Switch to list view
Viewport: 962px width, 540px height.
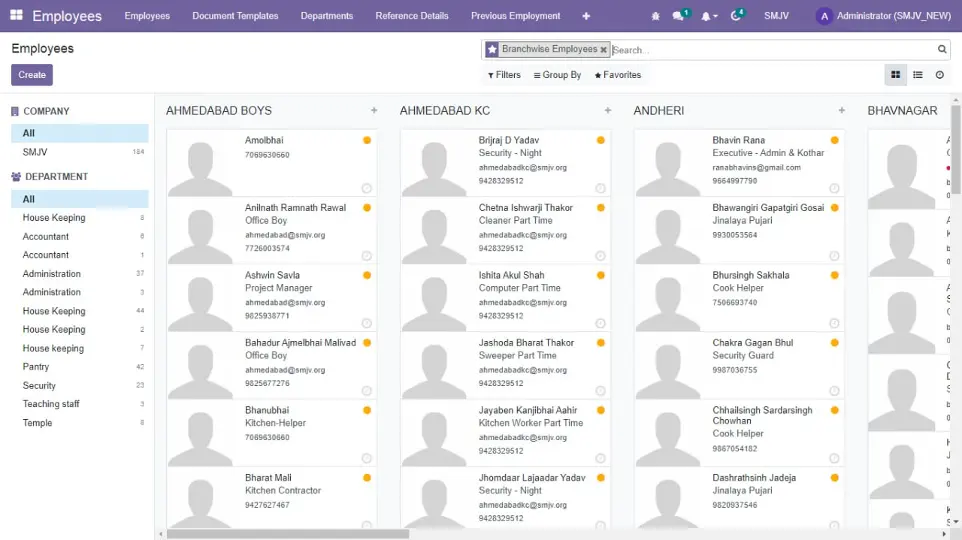coord(917,75)
